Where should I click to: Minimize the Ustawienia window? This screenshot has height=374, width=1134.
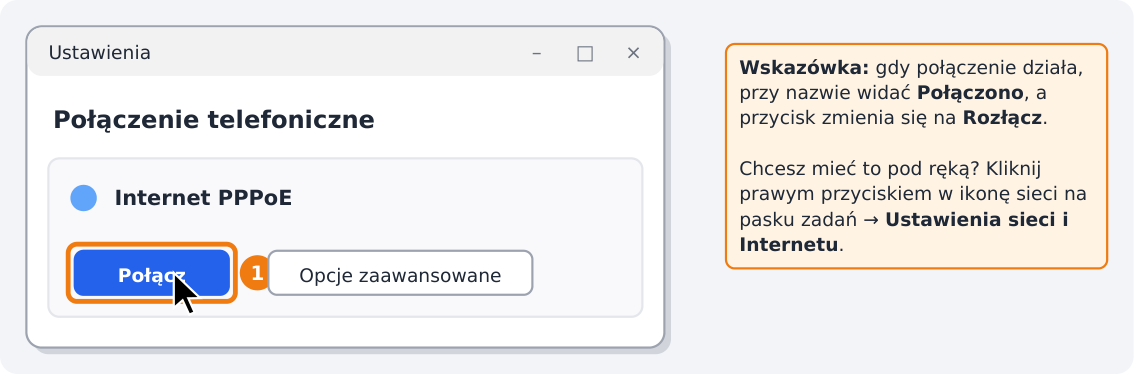[x=537, y=54]
